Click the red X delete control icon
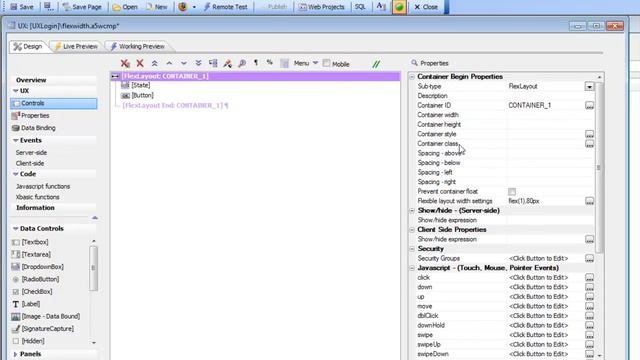Image resolution: width=640 pixels, height=360 pixels. (x=140, y=63)
